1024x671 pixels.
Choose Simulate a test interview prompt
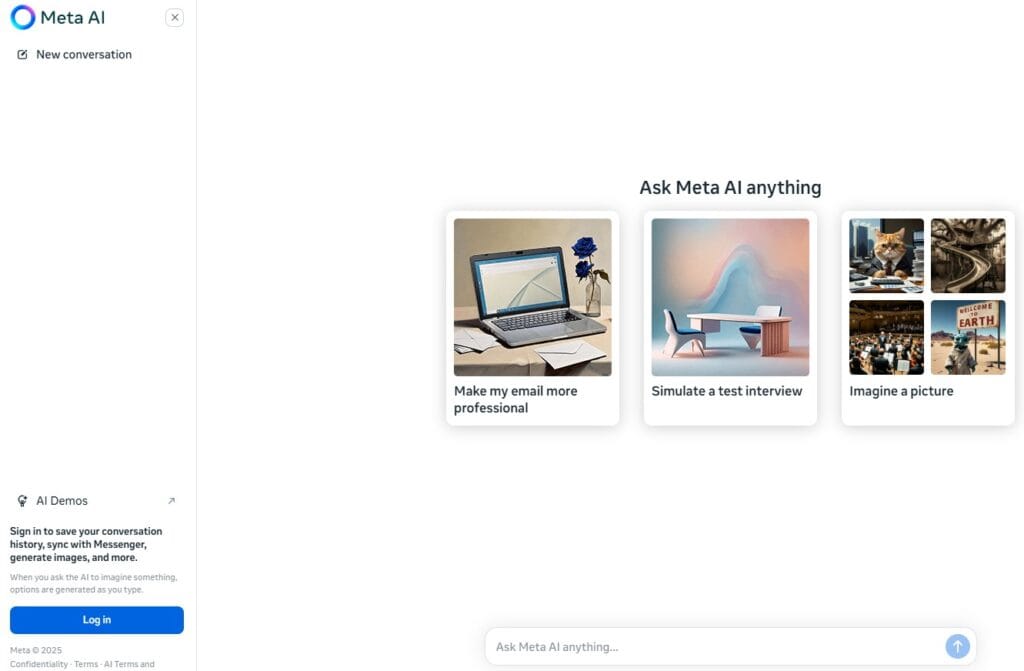point(727,391)
